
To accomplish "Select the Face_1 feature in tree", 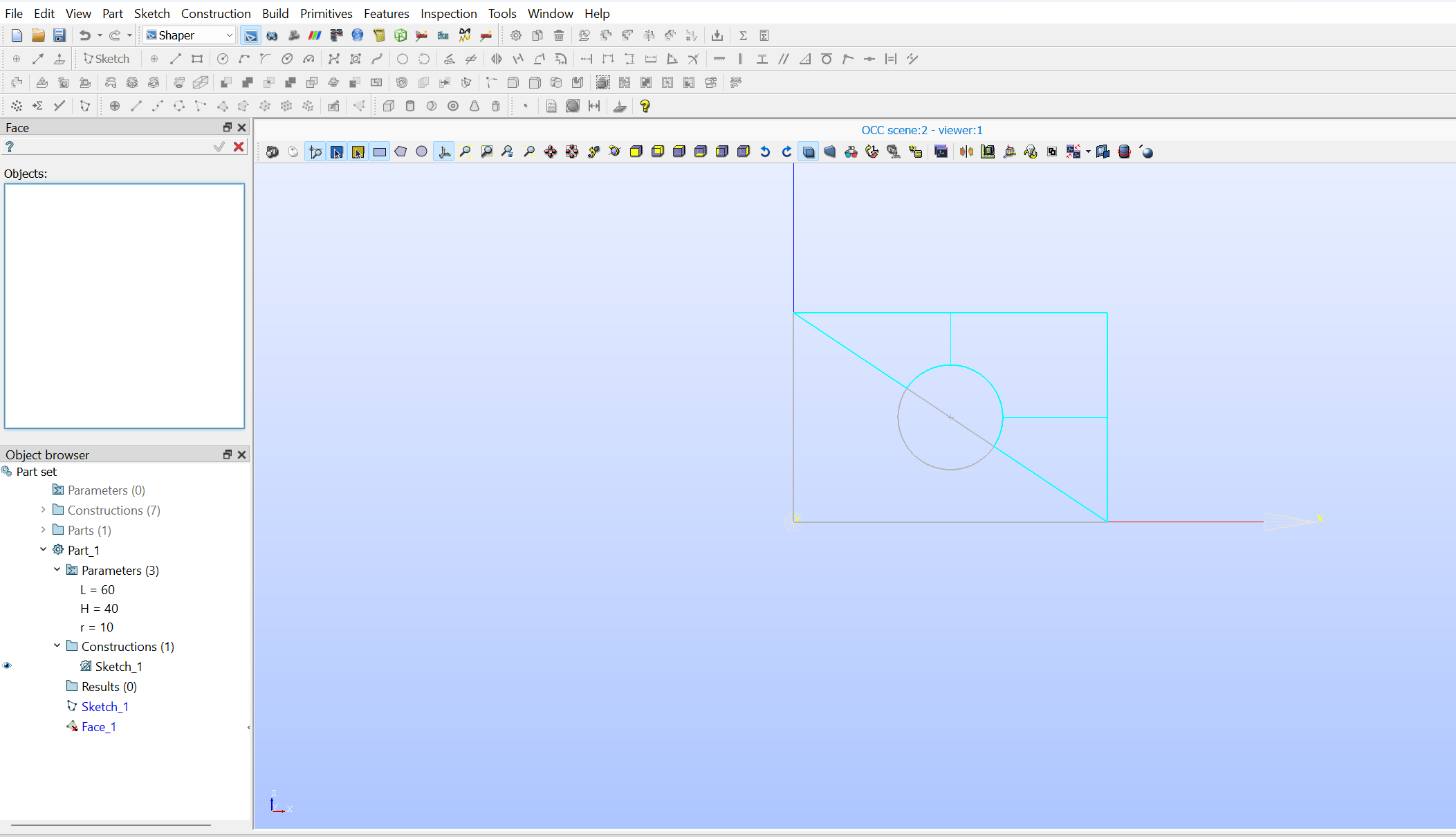I will click(x=99, y=727).
